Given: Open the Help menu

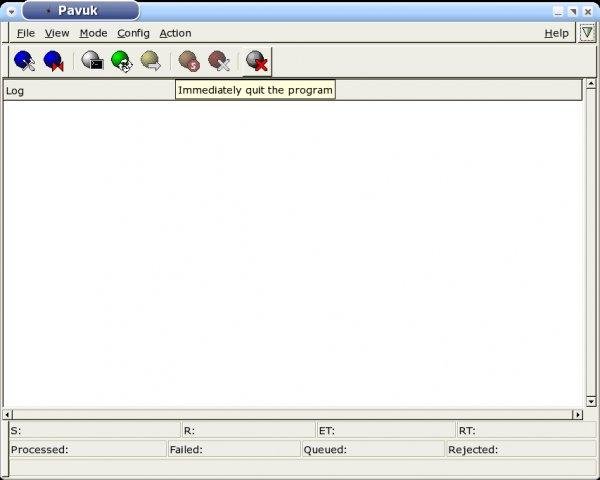Looking at the screenshot, I should pyautogui.click(x=556, y=33).
